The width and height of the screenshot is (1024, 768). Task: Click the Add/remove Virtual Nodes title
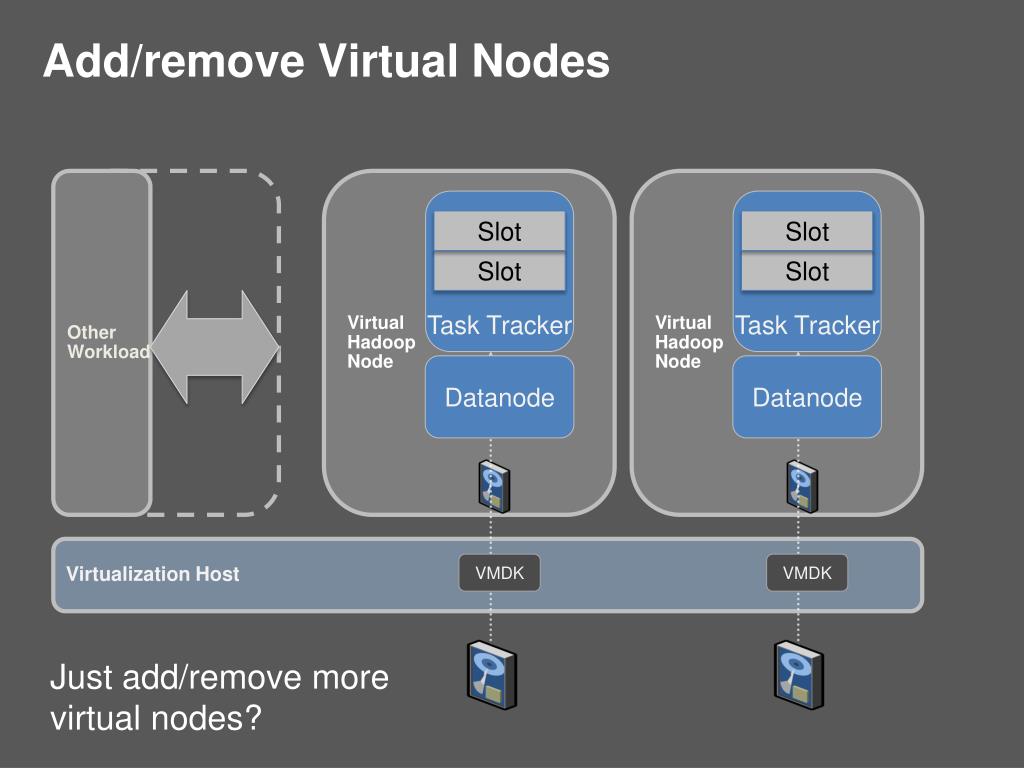[327, 61]
